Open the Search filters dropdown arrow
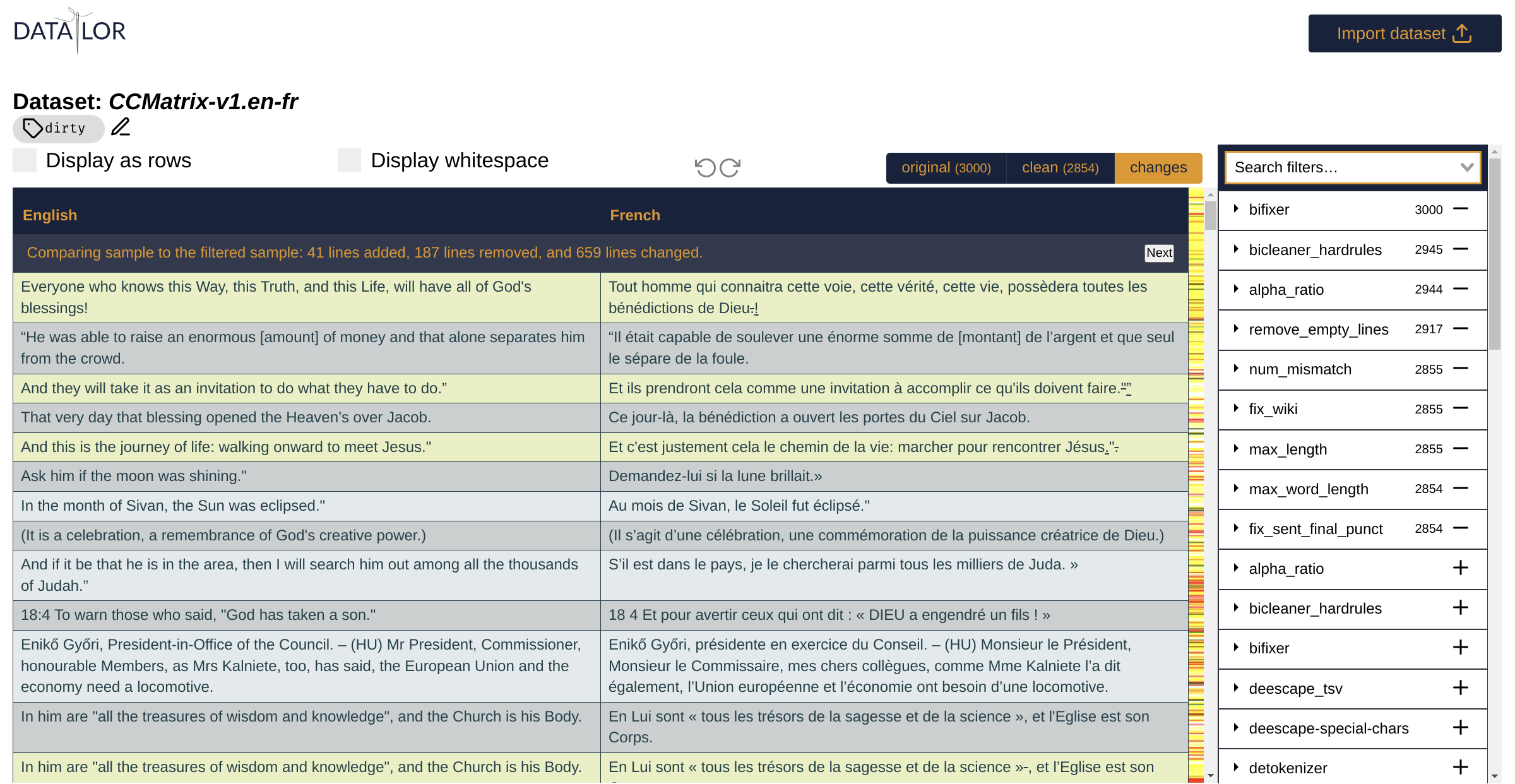 (1466, 167)
